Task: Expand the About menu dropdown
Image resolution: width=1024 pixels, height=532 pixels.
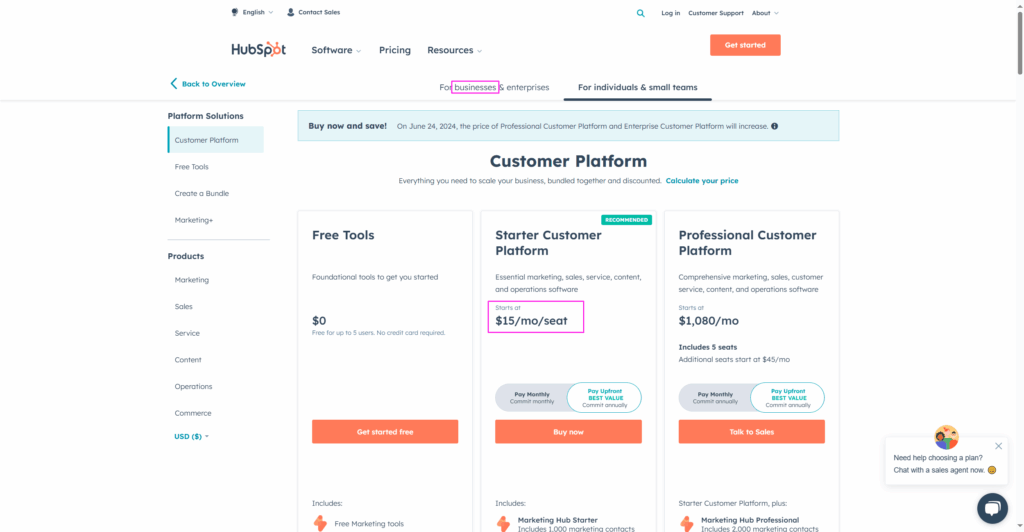Action: tap(765, 13)
